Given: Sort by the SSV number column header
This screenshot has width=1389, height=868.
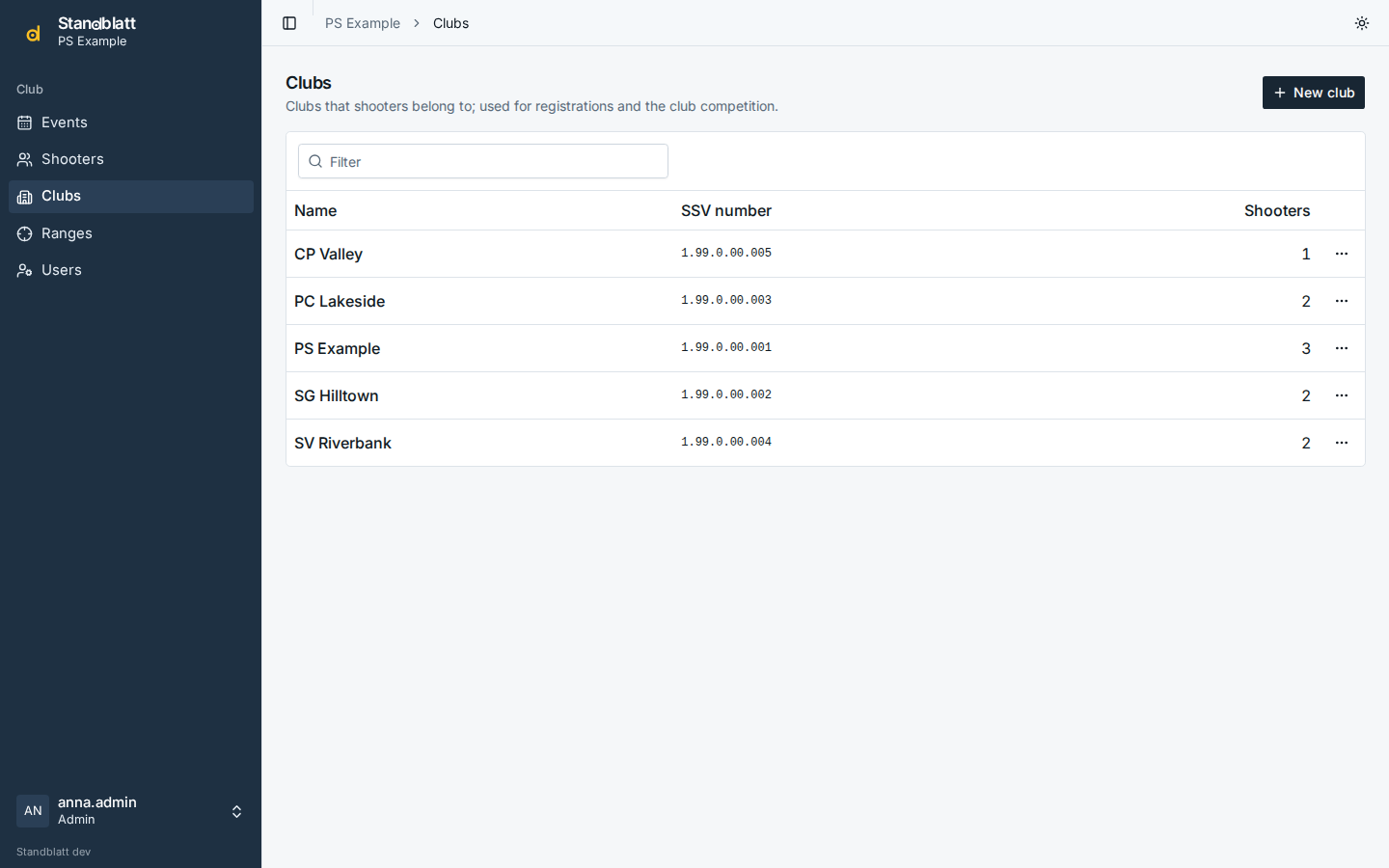Looking at the screenshot, I should pyautogui.click(x=726, y=210).
